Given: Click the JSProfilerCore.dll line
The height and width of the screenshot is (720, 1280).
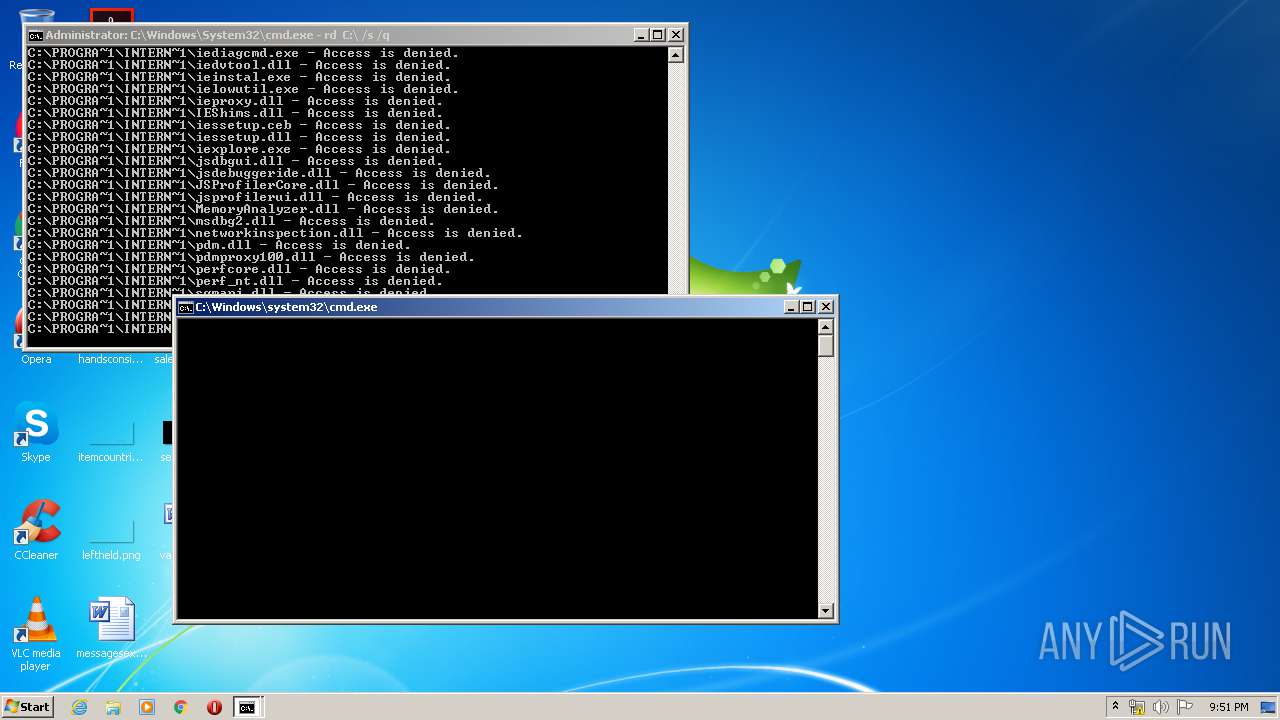Looking at the screenshot, I should click(263, 185).
